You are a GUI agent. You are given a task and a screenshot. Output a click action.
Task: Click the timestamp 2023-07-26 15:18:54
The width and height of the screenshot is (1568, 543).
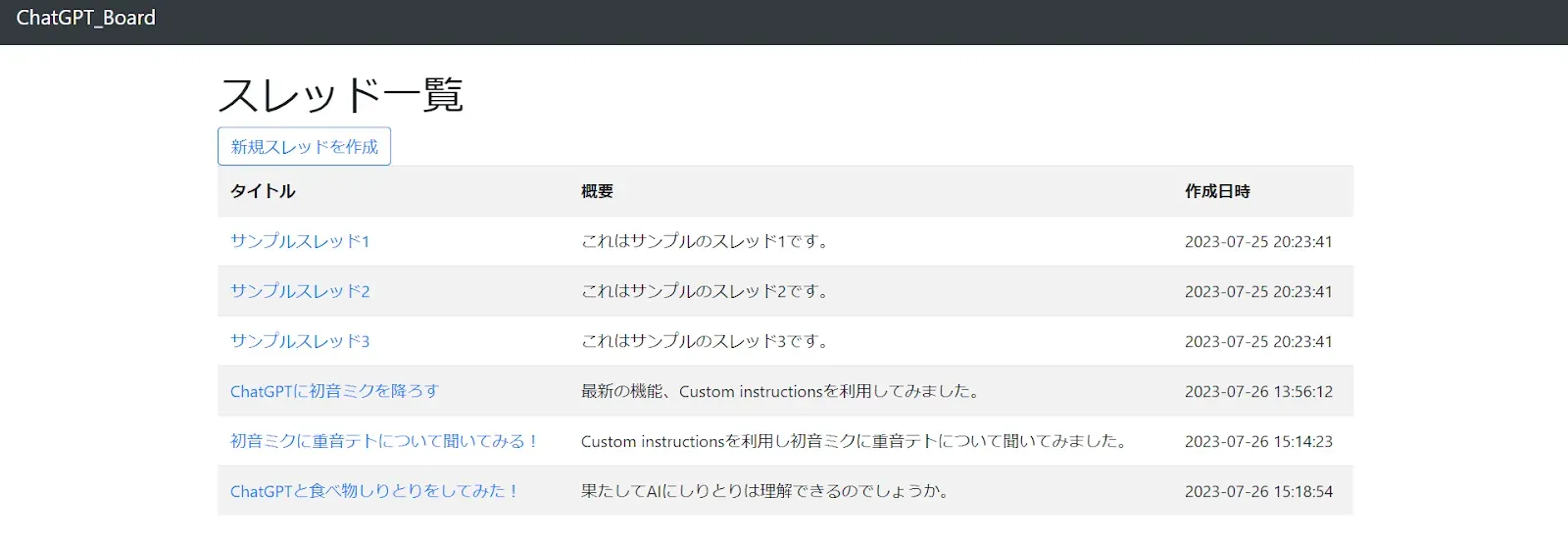(1258, 491)
